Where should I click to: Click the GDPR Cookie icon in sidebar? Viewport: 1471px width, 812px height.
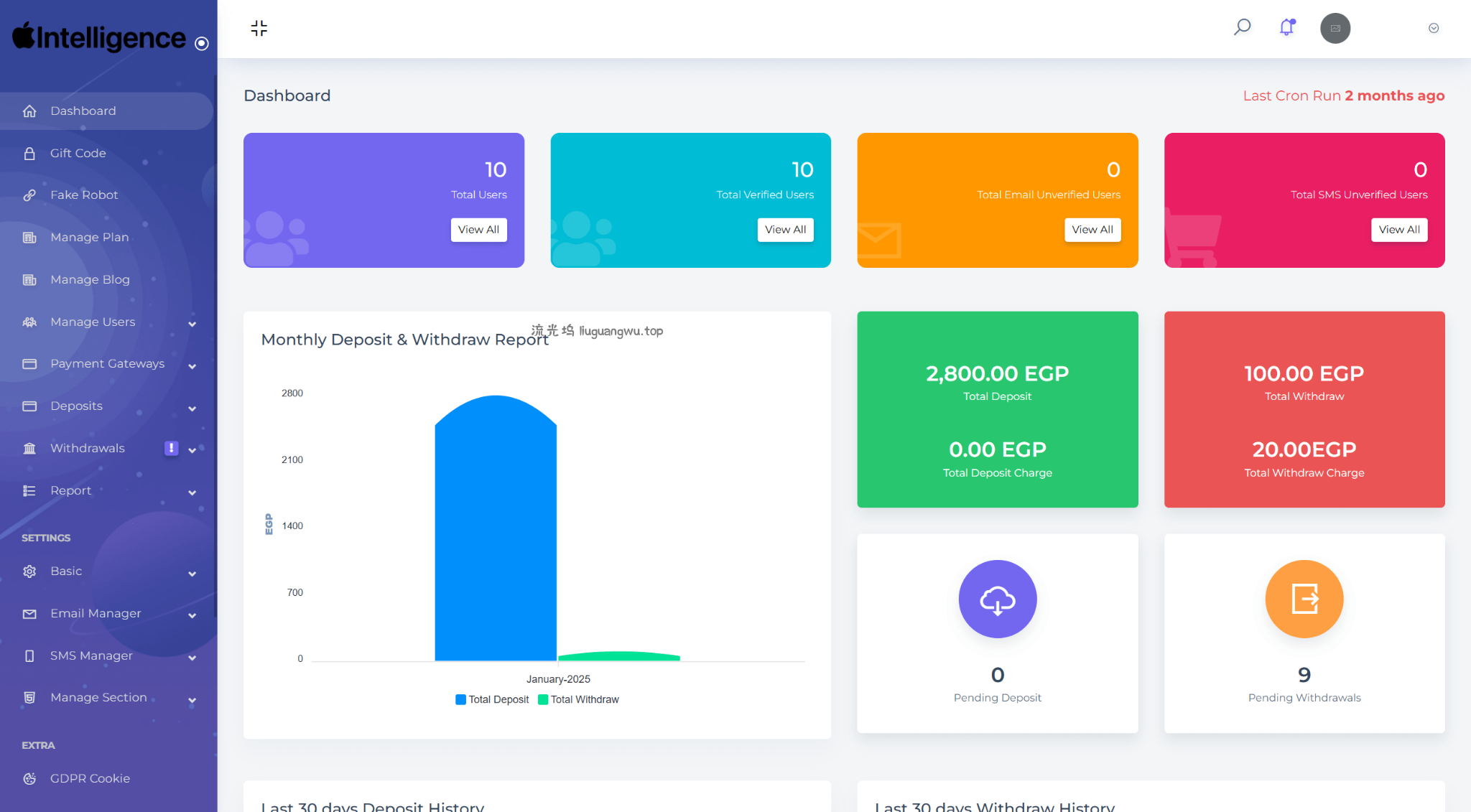tap(29, 778)
